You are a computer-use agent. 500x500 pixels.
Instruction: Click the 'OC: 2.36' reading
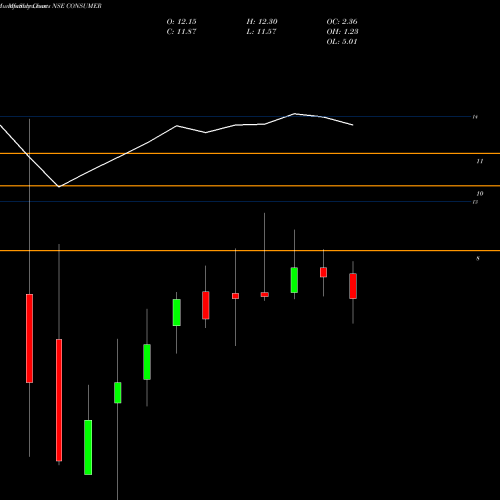click(342, 22)
